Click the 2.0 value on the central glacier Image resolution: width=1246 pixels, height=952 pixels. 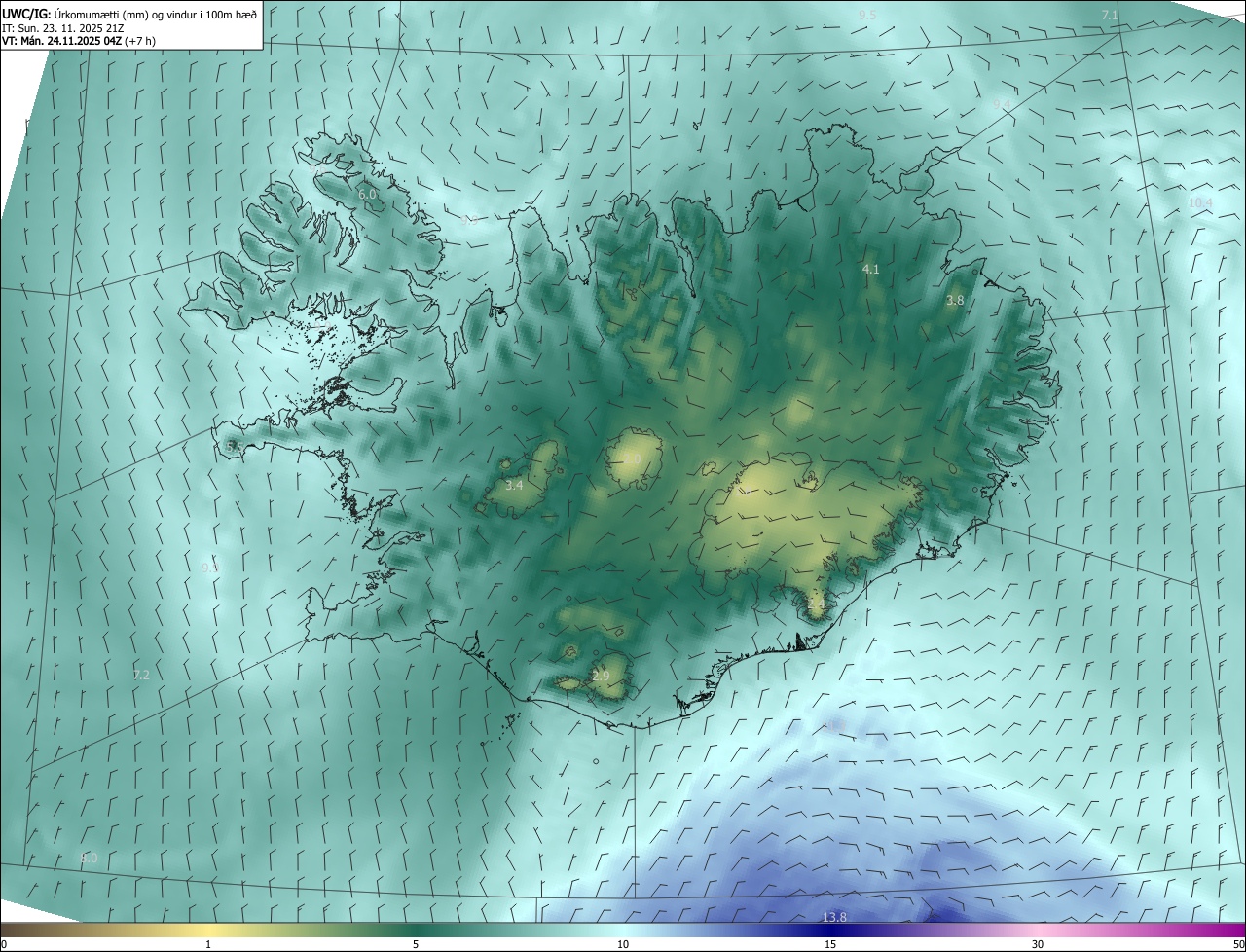632,458
